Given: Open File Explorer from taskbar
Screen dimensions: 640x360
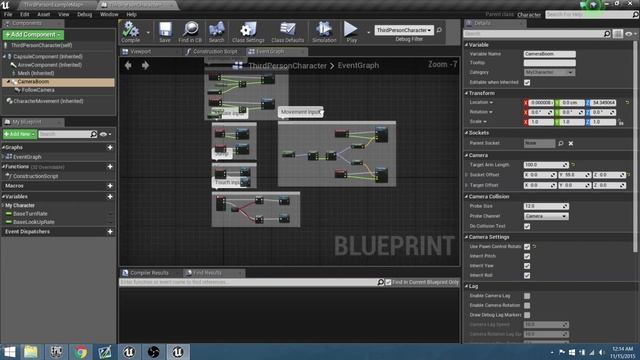Looking at the screenshot, I should click(x=31, y=352).
